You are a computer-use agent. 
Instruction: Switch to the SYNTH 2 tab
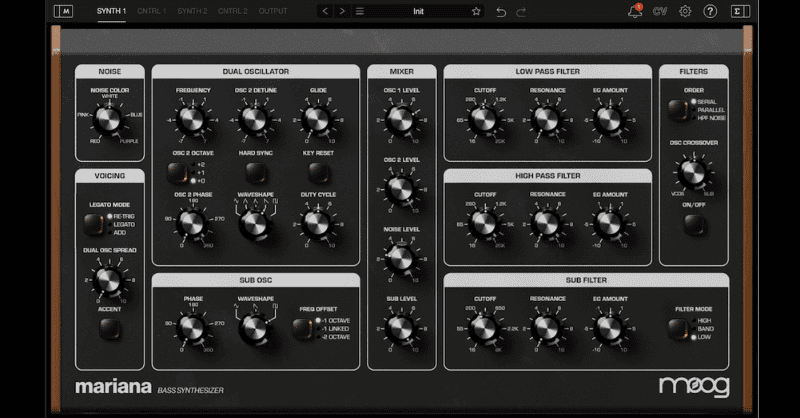pos(192,11)
